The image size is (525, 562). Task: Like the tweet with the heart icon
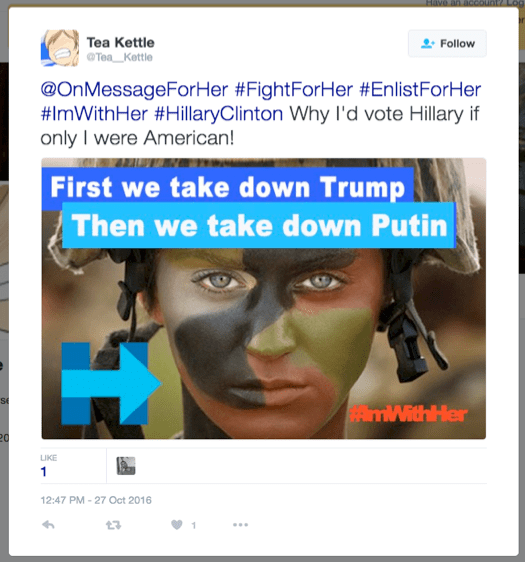tap(177, 525)
